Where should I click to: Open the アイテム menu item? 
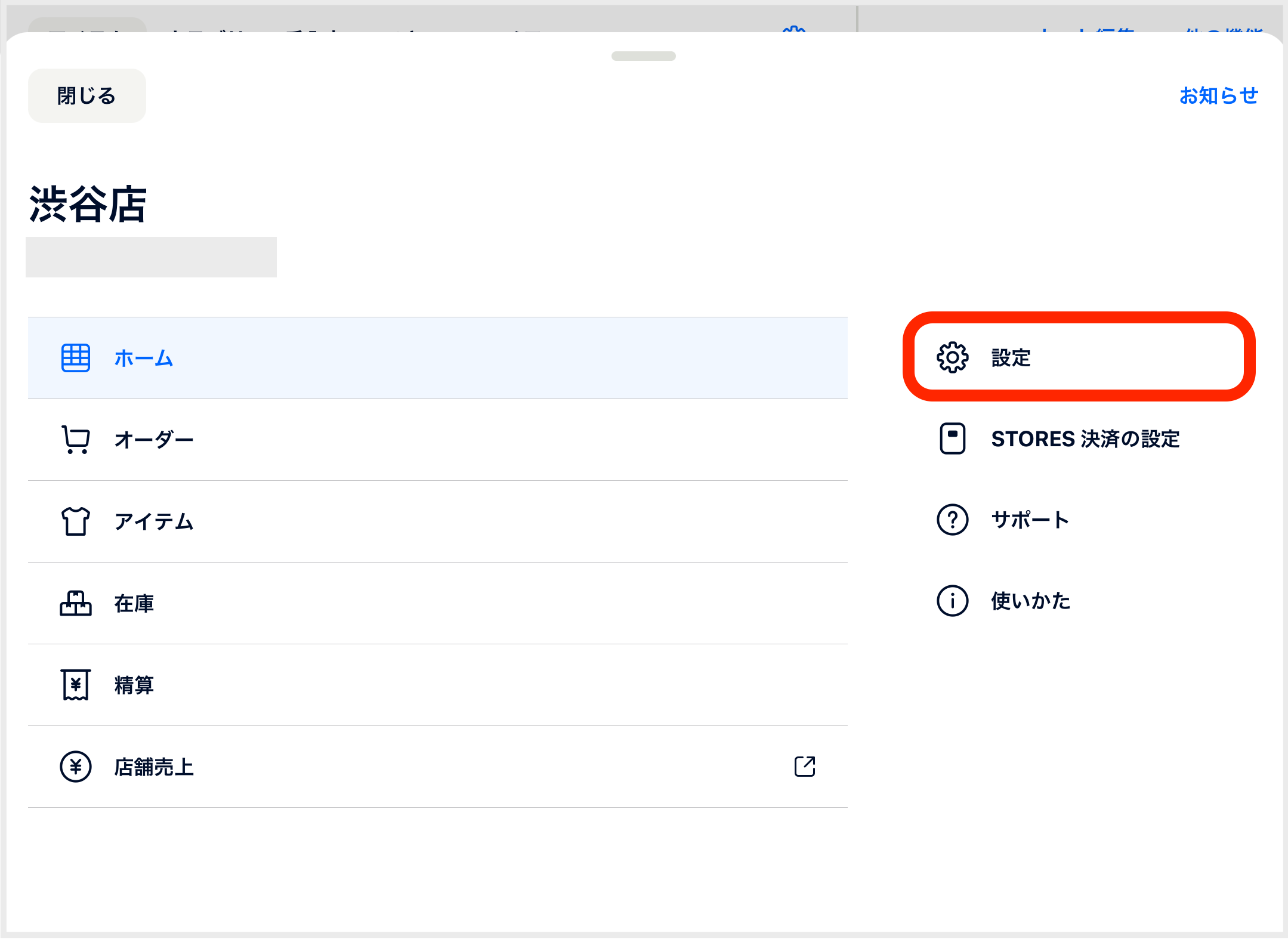438,521
